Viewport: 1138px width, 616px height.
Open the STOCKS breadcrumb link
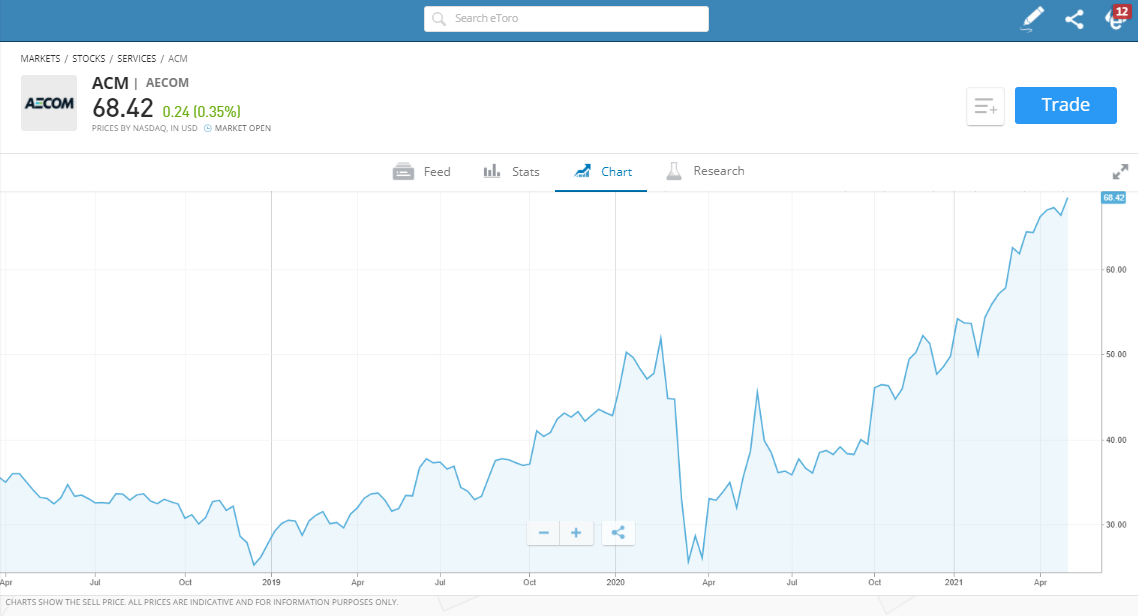click(88, 58)
